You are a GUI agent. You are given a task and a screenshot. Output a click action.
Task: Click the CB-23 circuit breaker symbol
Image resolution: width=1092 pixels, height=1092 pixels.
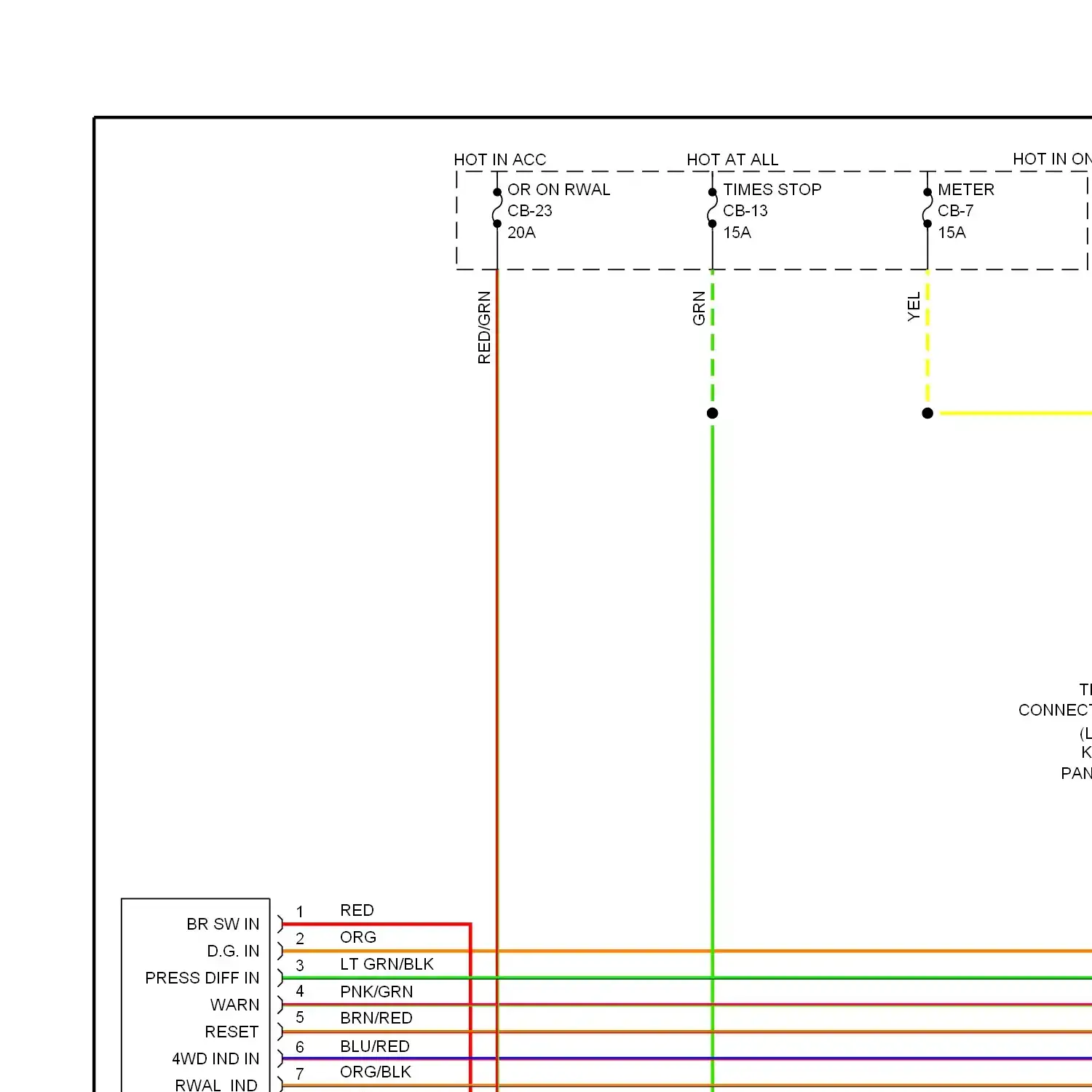[496, 208]
